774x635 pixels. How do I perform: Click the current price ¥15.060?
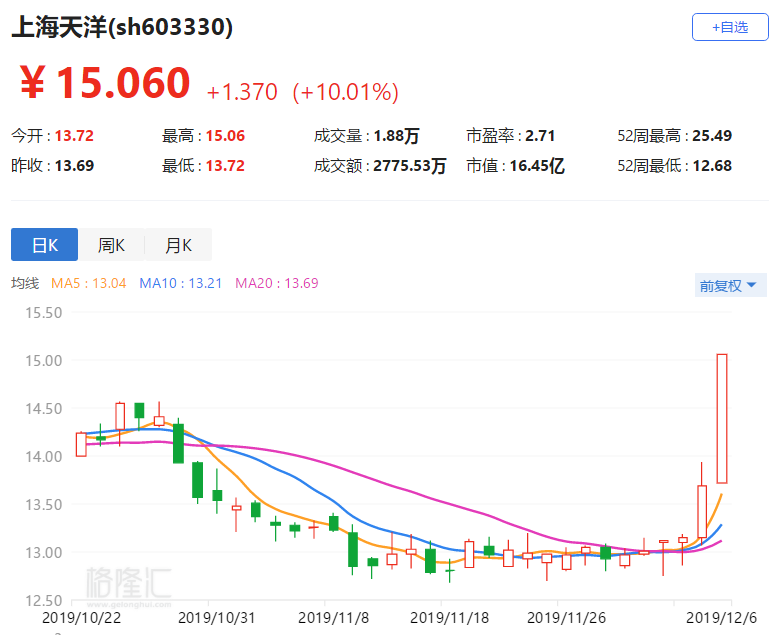tap(105, 82)
